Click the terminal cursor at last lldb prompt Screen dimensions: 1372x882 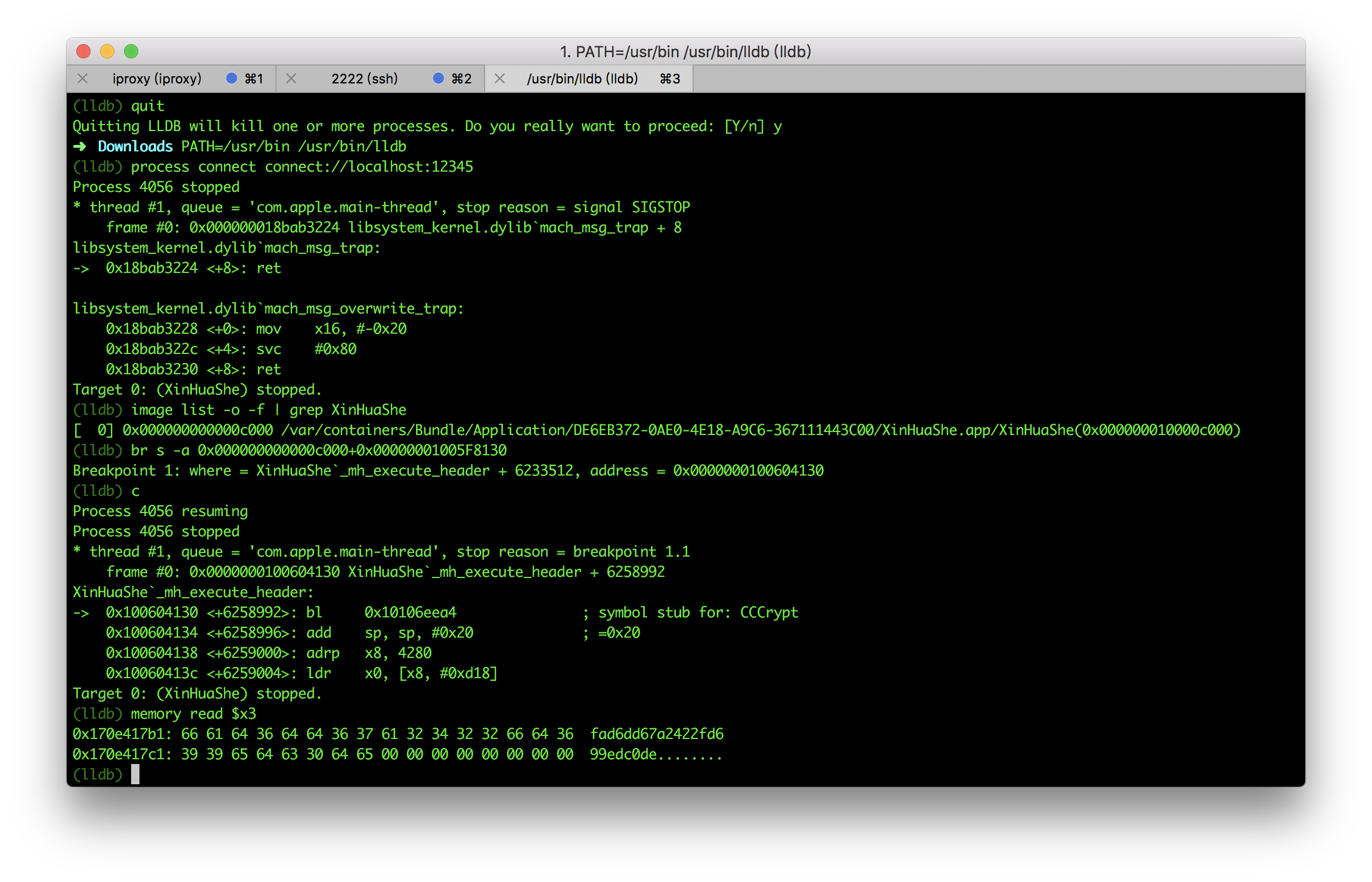135,774
